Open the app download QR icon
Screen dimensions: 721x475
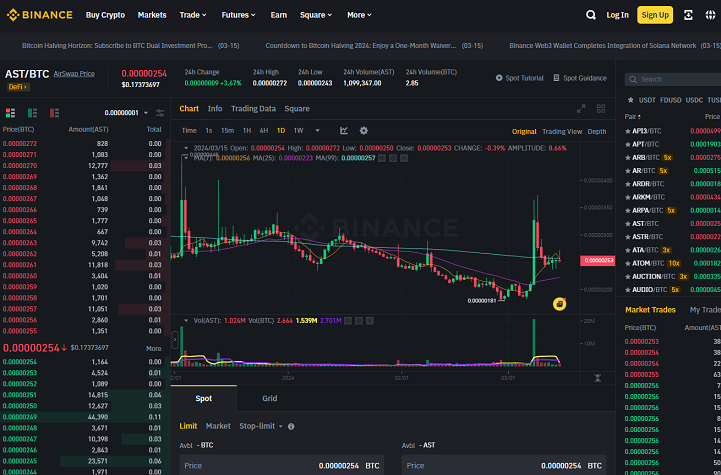click(x=688, y=15)
